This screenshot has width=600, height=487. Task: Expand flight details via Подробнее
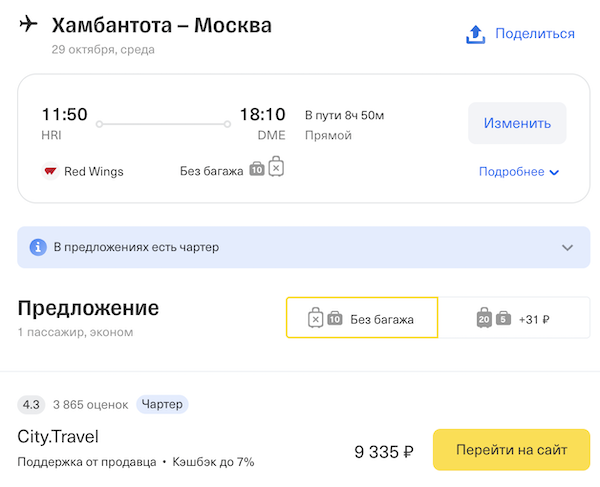coord(519,172)
